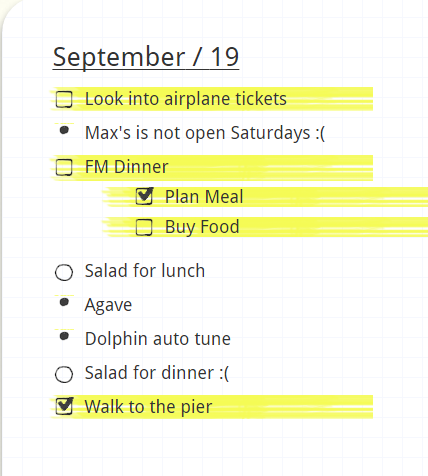Select the Plan Meal subtask text
Screen dimensions: 428x476
pos(204,196)
